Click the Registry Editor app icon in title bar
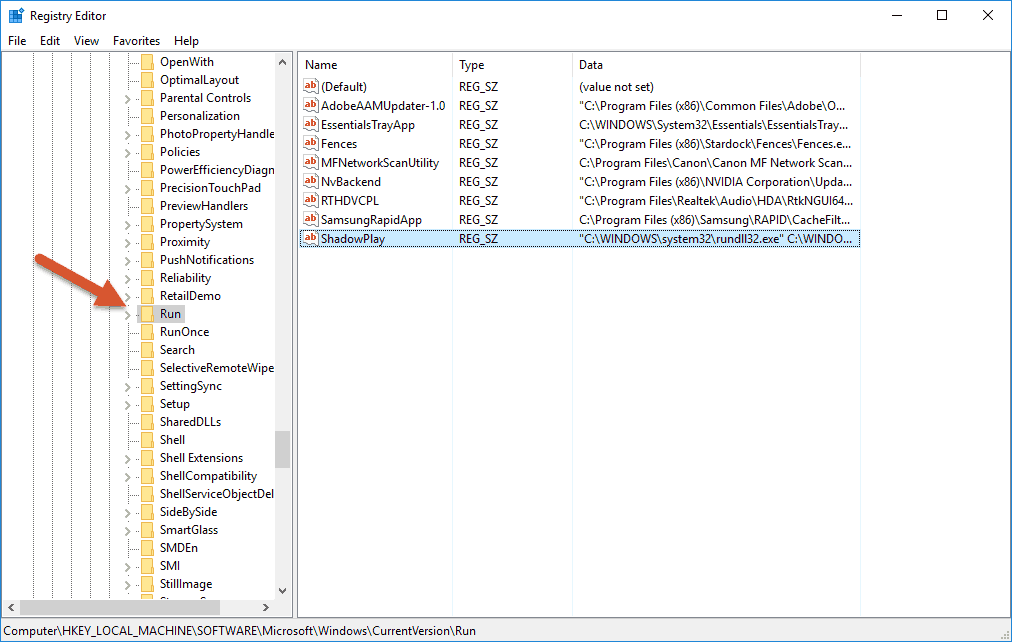The width and height of the screenshot is (1012, 642). point(16,15)
